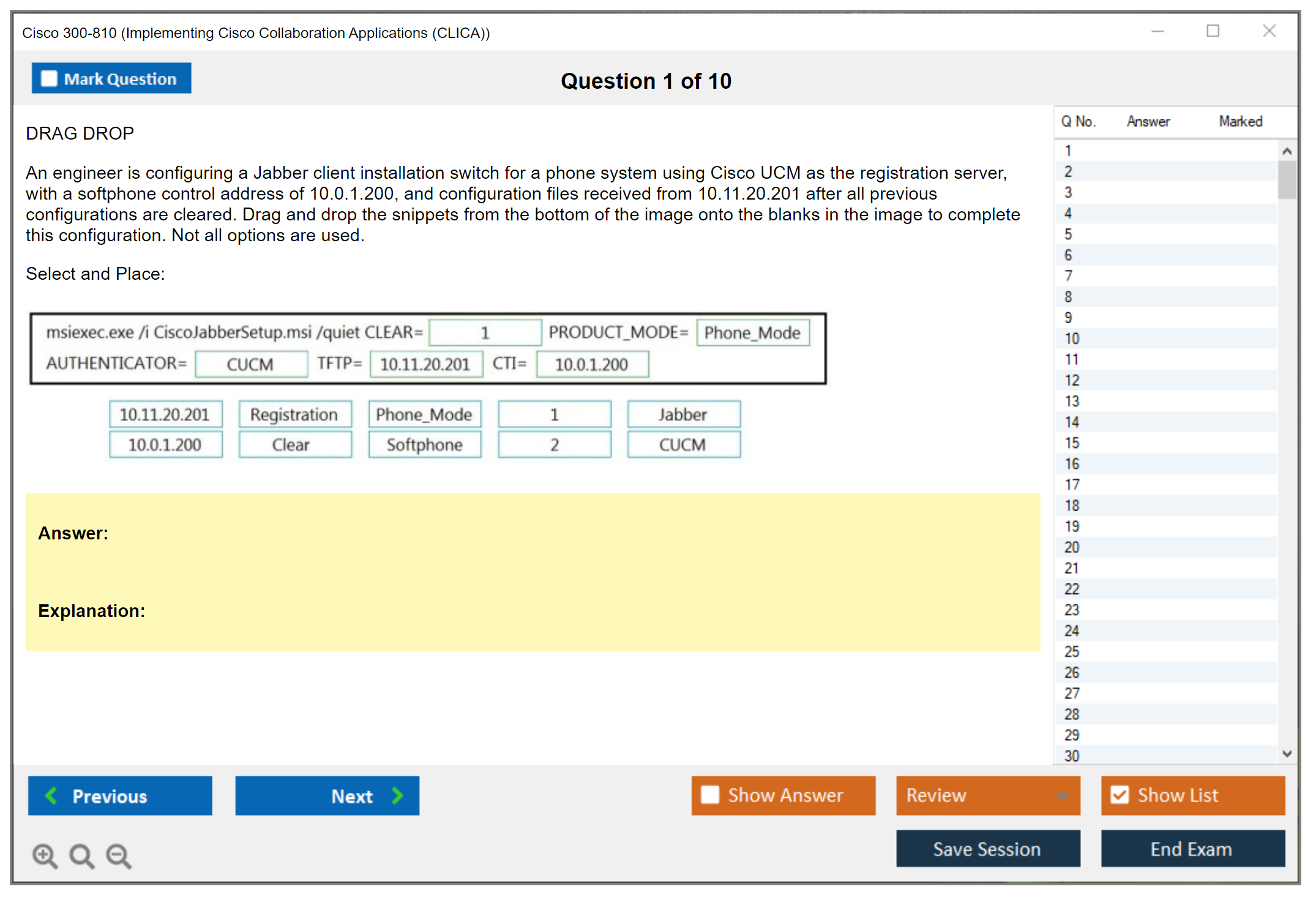The width and height of the screenshot is (1316, 900).
Task: Check the Mark Question checkbox
Action: coord(49,79)
